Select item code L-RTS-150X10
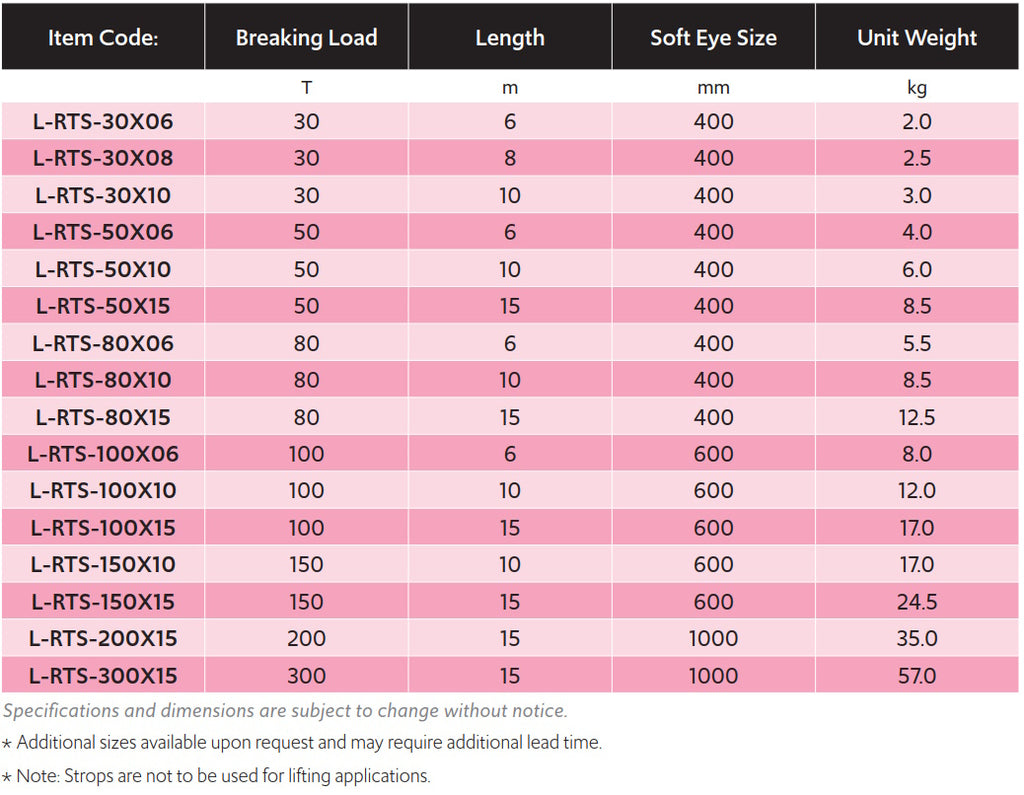The width and height of the screenshot is (1024, 795). [x=103, y=564]
